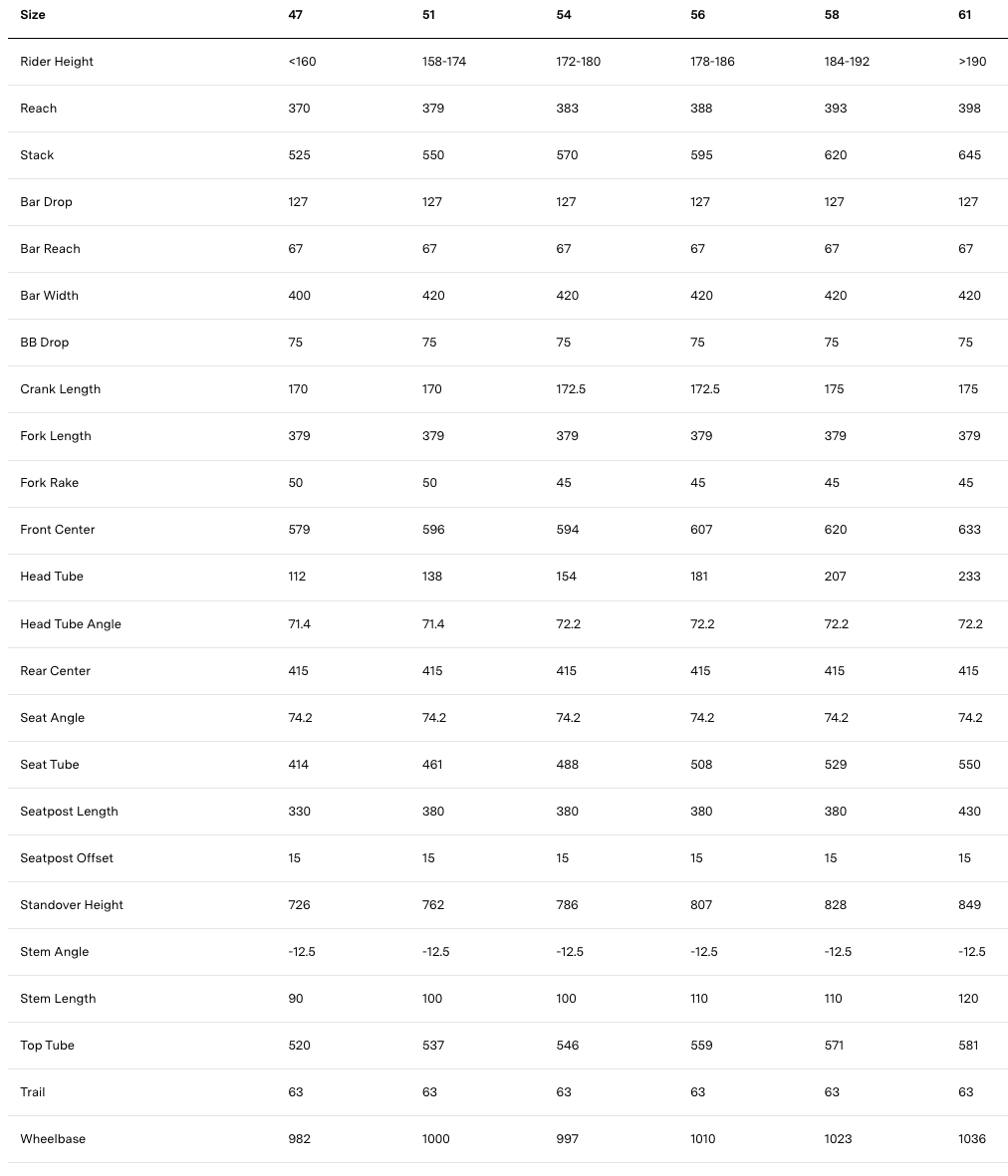This screenshot has width=1008, height=1176.
Task: Click the "Size" column header
Action: click(33, 15)
